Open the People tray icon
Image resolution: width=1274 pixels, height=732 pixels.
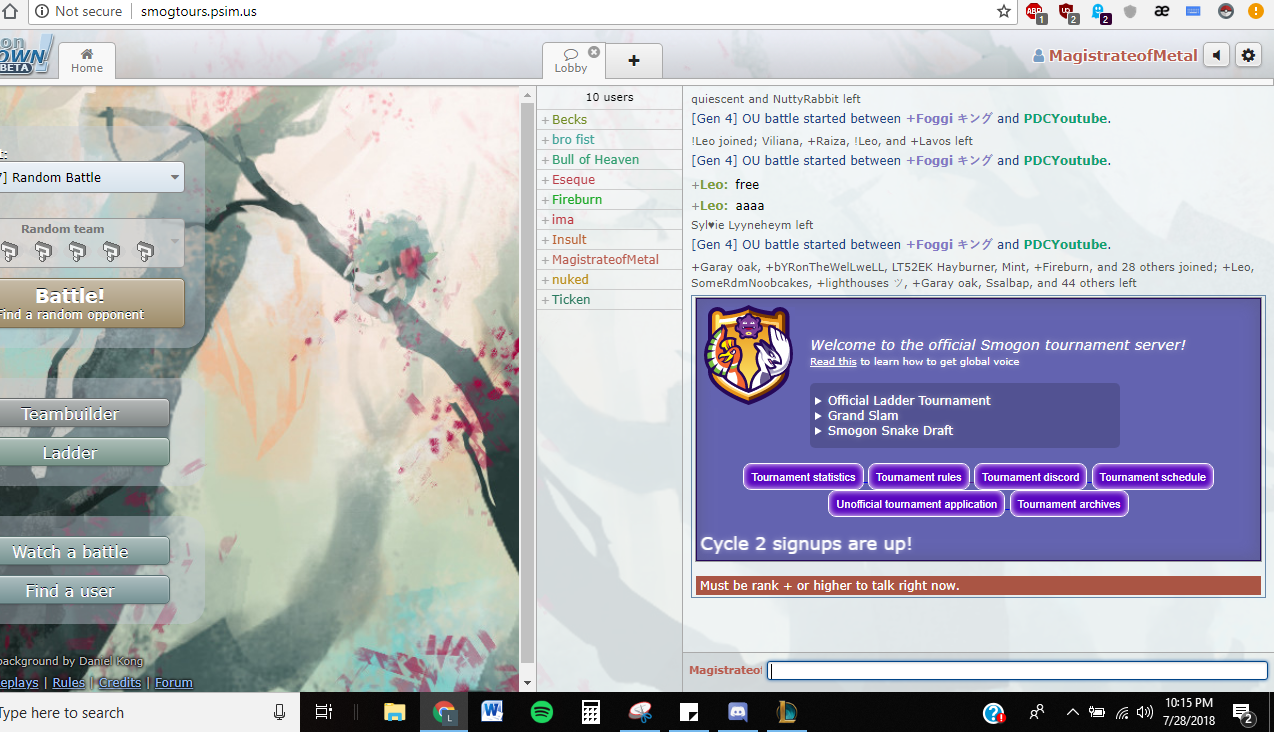coord(1037,712)
